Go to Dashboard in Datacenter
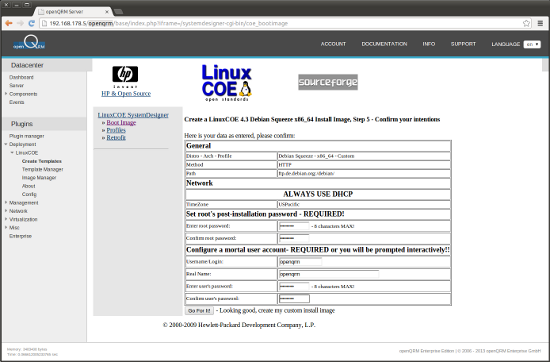Image resolution: width=550 pixels, height=362 pixels. (21, 77)
